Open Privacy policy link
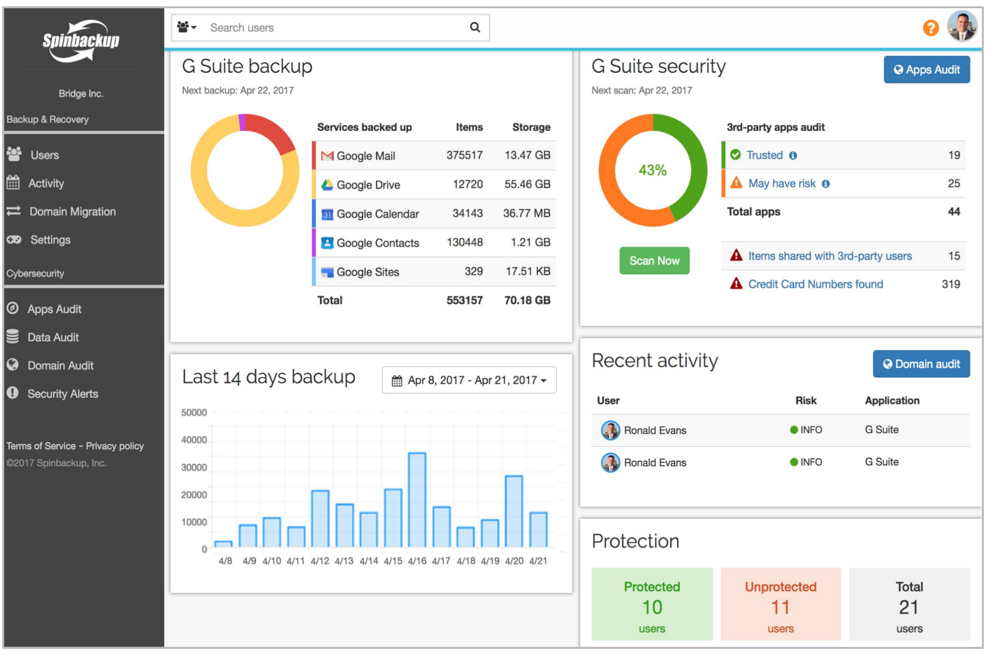 pos(115,446)
